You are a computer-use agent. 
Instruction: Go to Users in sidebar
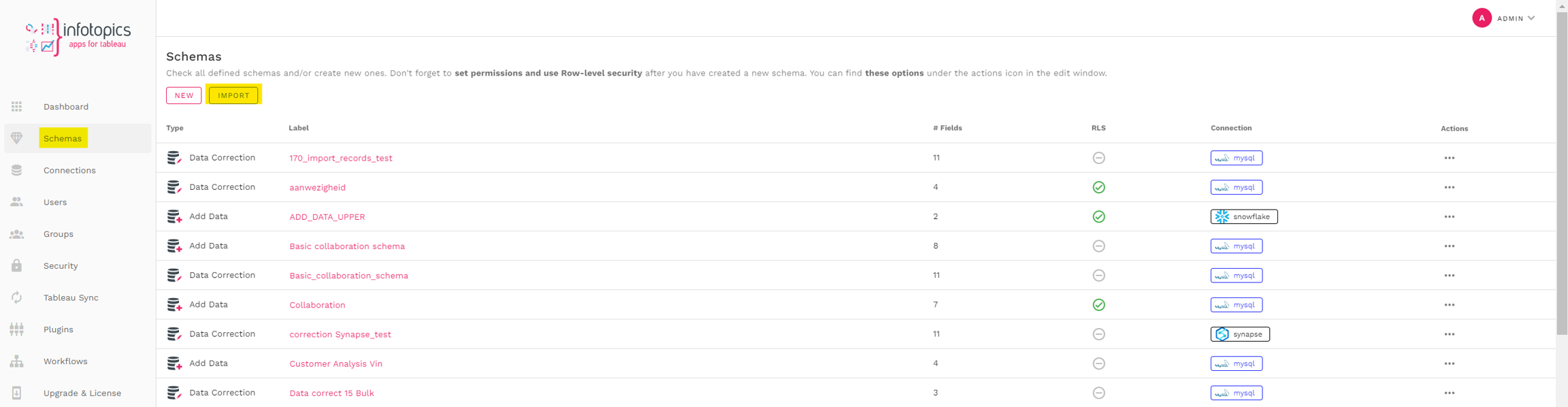coord(55,202)
